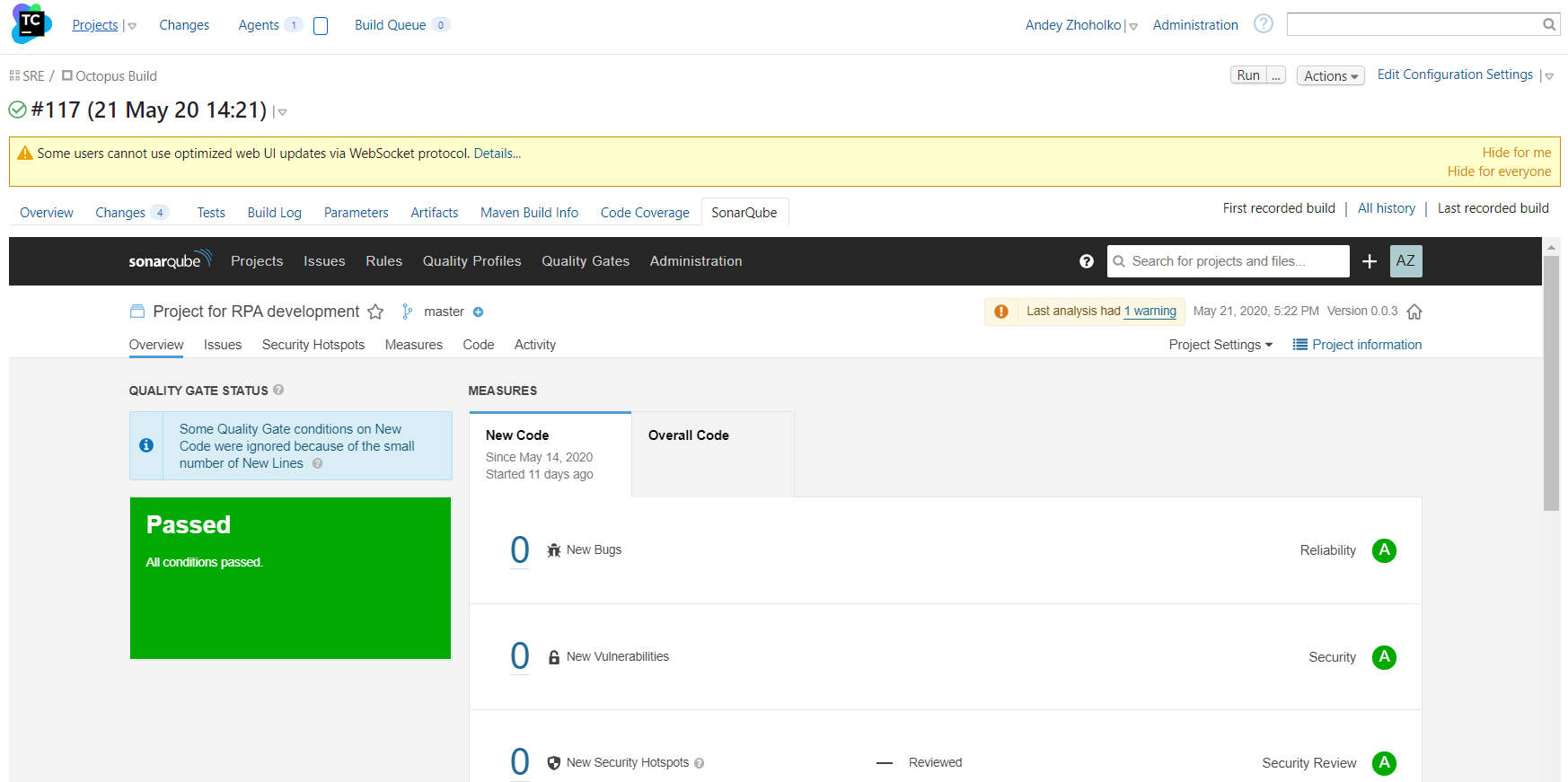
Task: Click help icon beside Quality Gate Status
Action: (x=278, y=390)
